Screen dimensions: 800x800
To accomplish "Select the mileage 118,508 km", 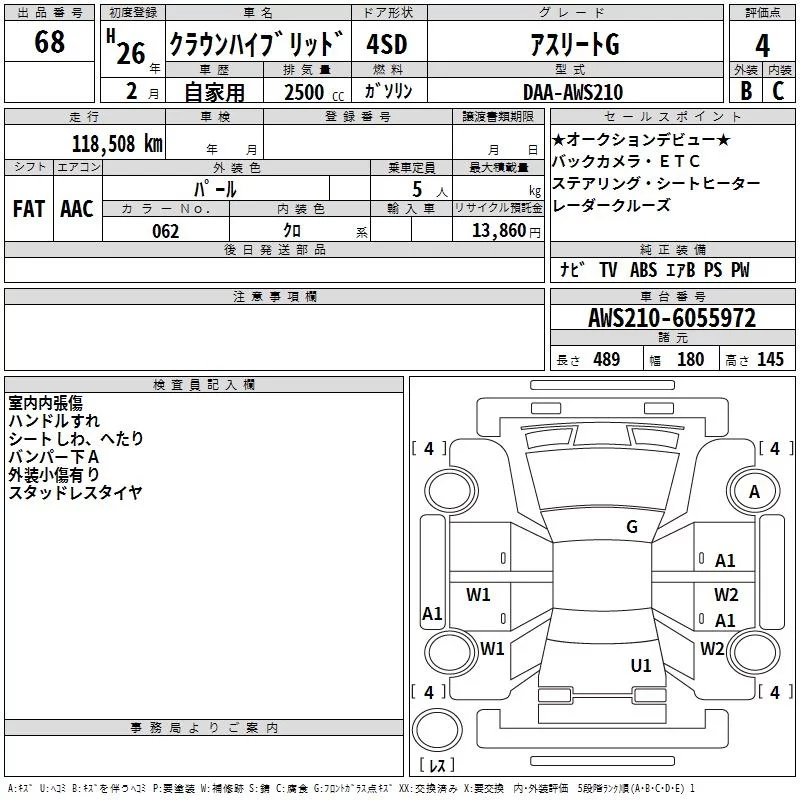I will coord(117,143).
